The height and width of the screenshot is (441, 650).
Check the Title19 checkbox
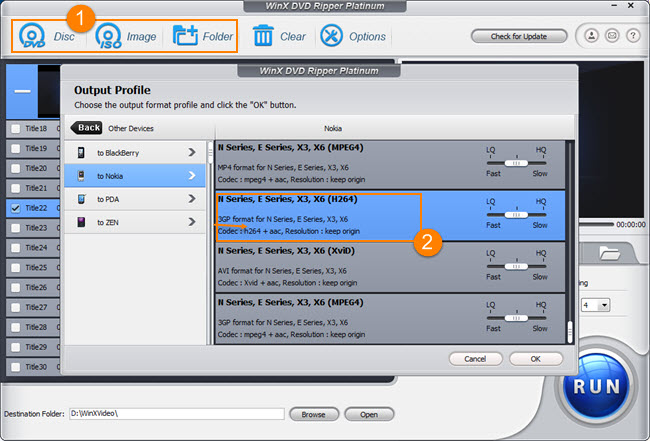point(15,148)
